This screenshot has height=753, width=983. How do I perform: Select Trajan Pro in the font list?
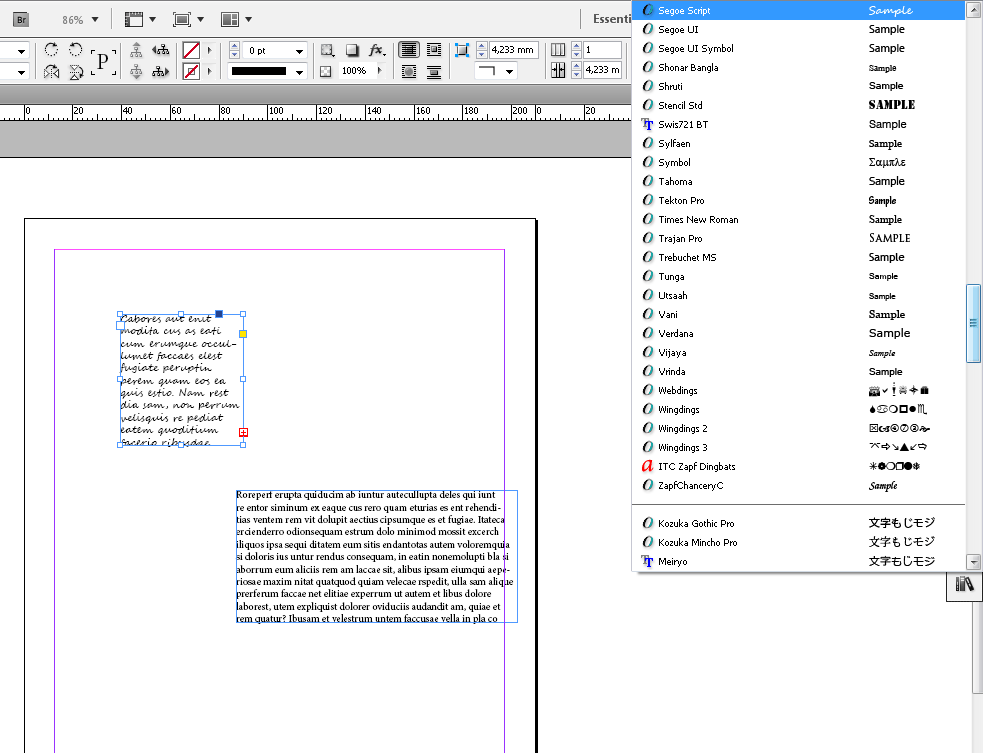(798, 238)
